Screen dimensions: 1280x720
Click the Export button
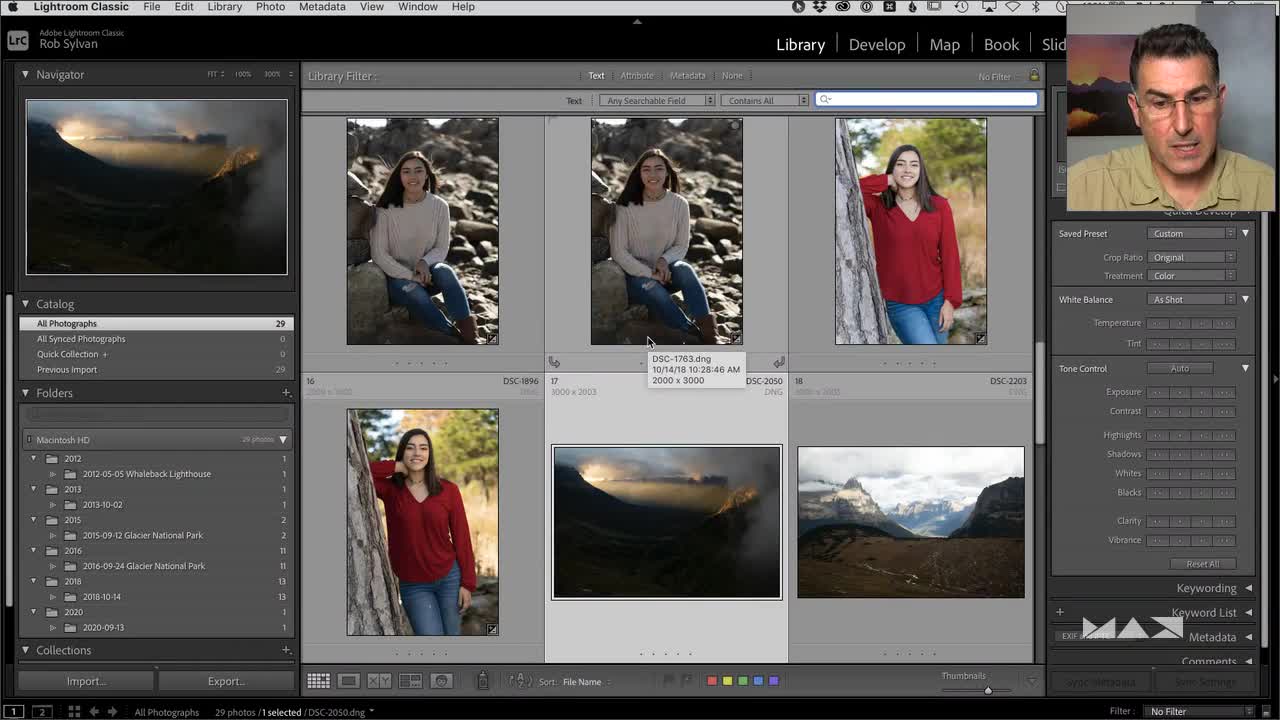click(x=226, y=681)
